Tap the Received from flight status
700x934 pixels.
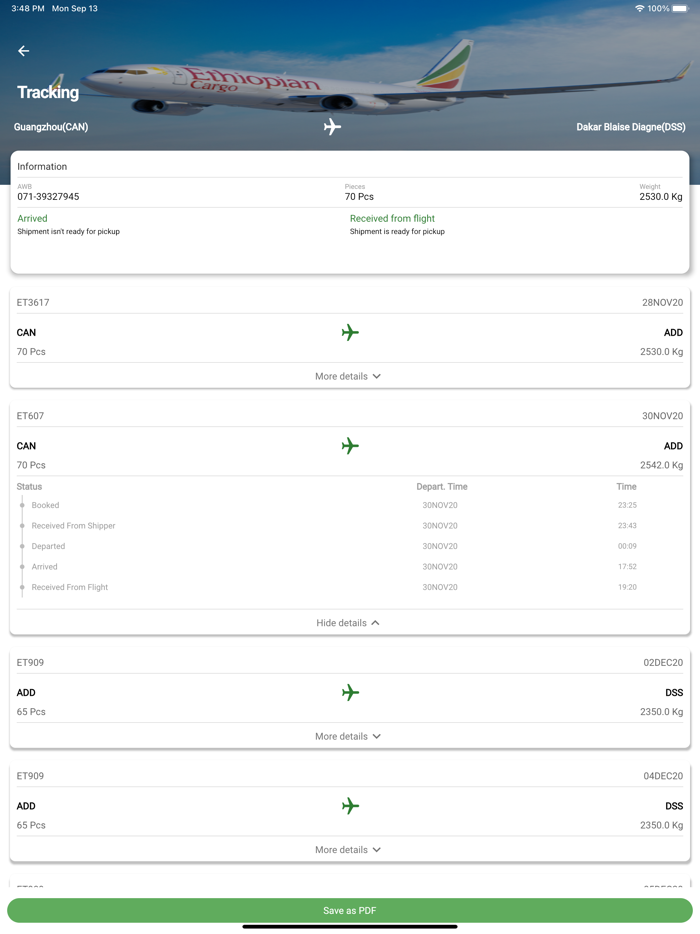tap(393, 219)
